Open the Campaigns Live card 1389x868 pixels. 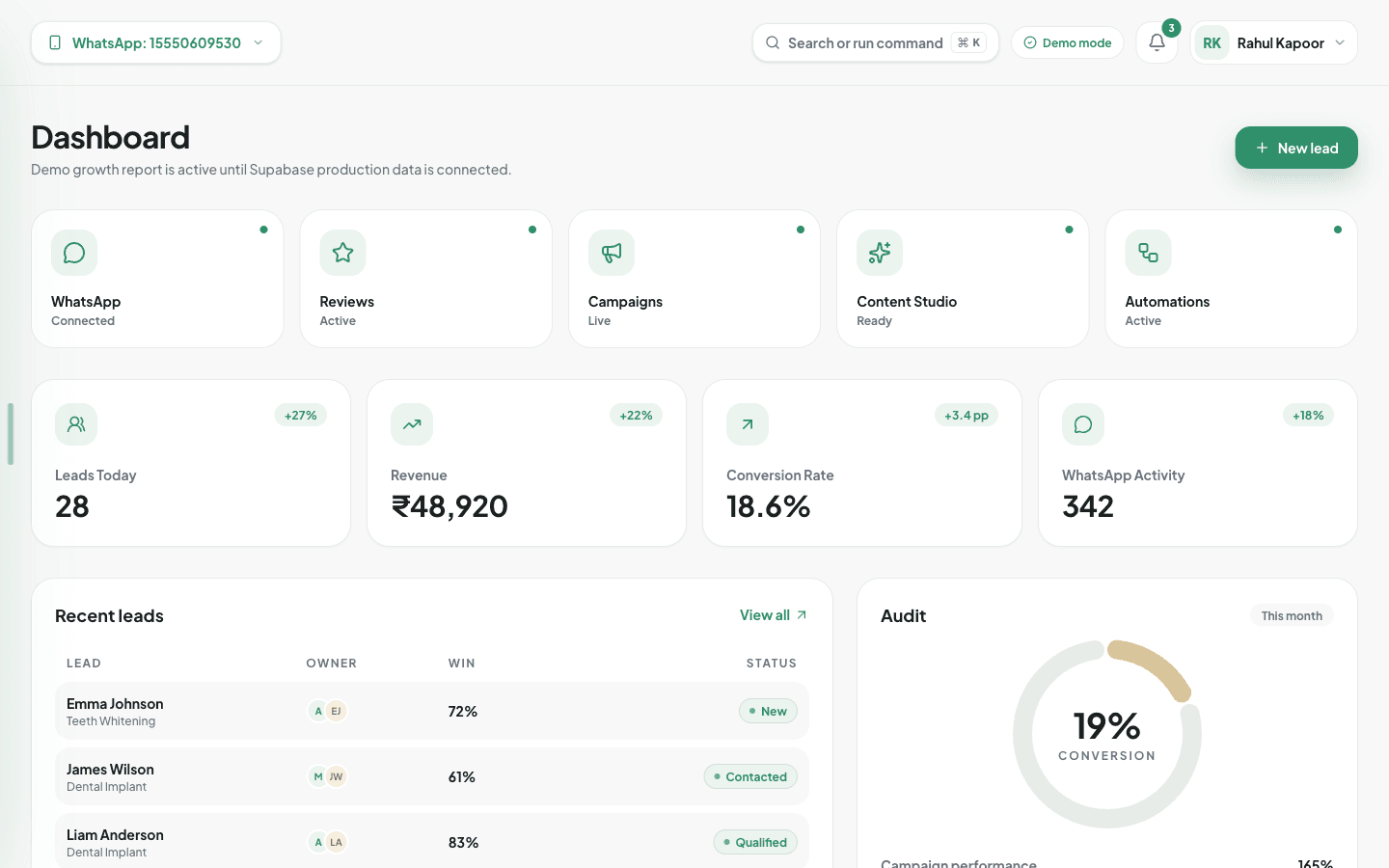coord(694,279)
